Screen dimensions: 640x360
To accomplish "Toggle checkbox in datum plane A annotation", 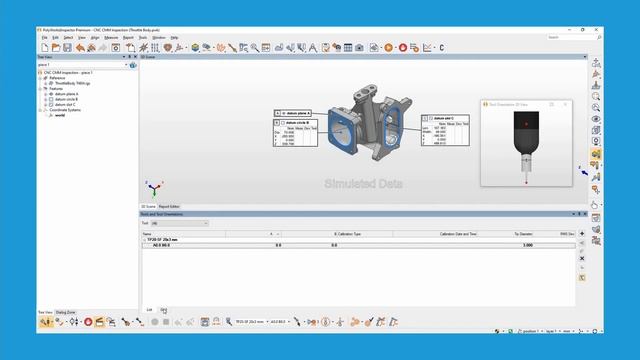I will coord(284,113).
